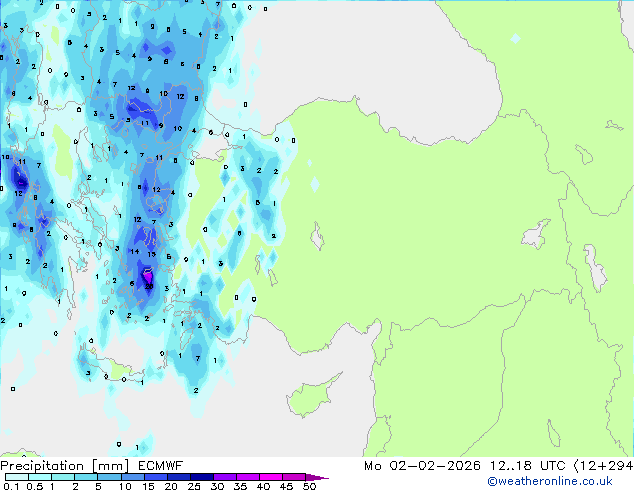Select the 5–10 mm legend swatch
This screenshot has height=490, width=634.
coord(109,477)
